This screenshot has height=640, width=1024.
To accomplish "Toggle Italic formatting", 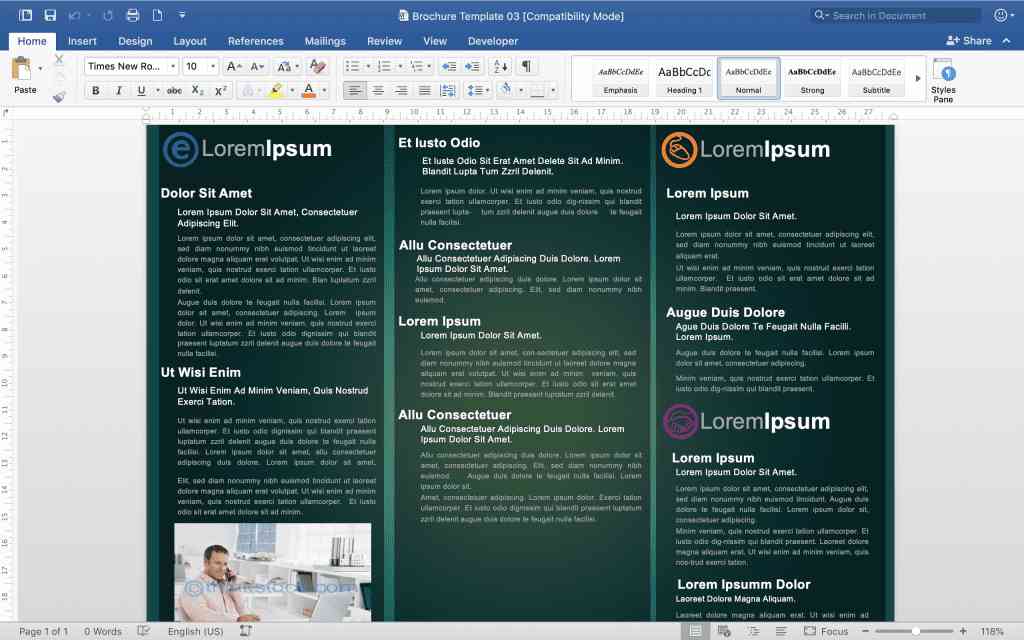I will coord(119,90).
